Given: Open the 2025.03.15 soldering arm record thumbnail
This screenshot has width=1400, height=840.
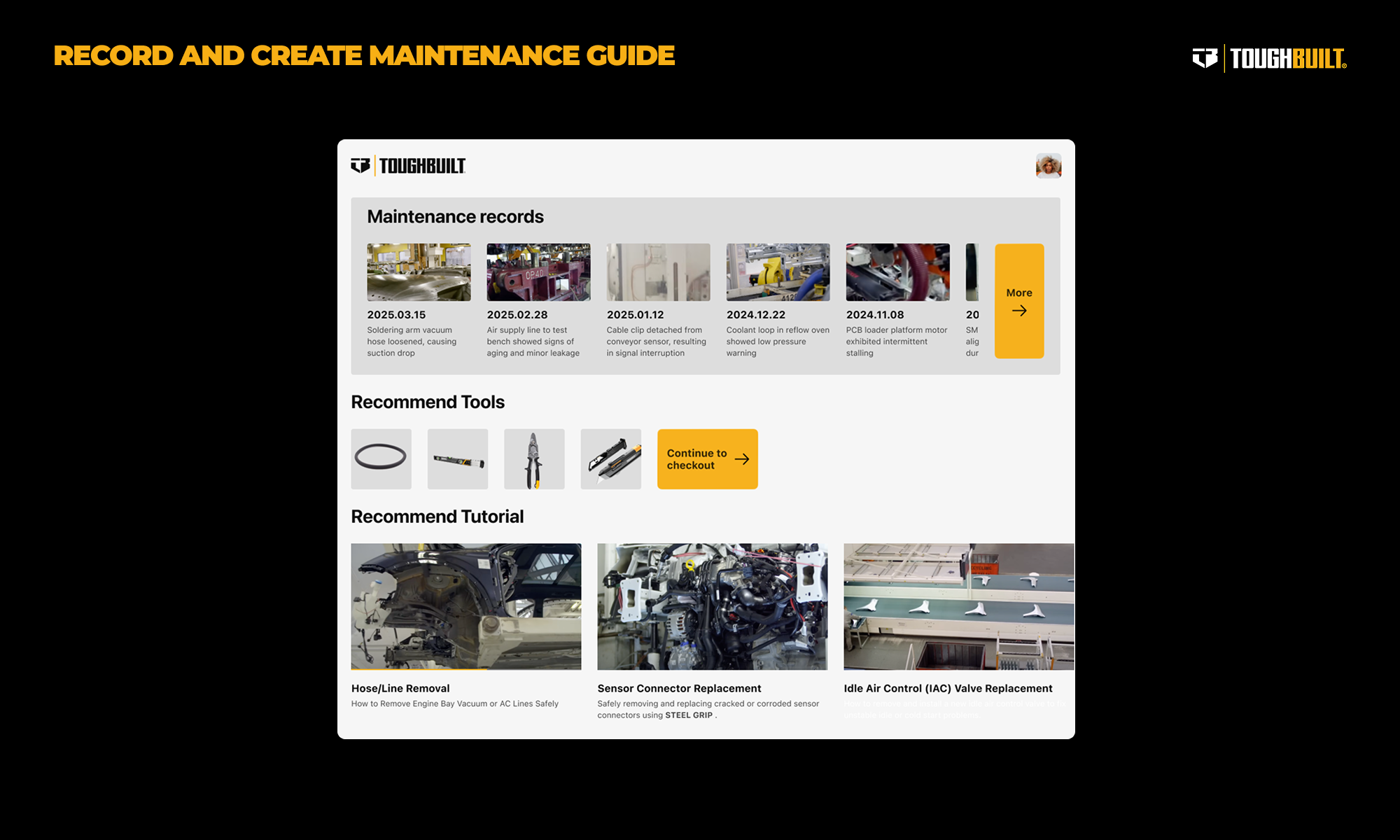Looking at the screenshot, I should point(419,272).
